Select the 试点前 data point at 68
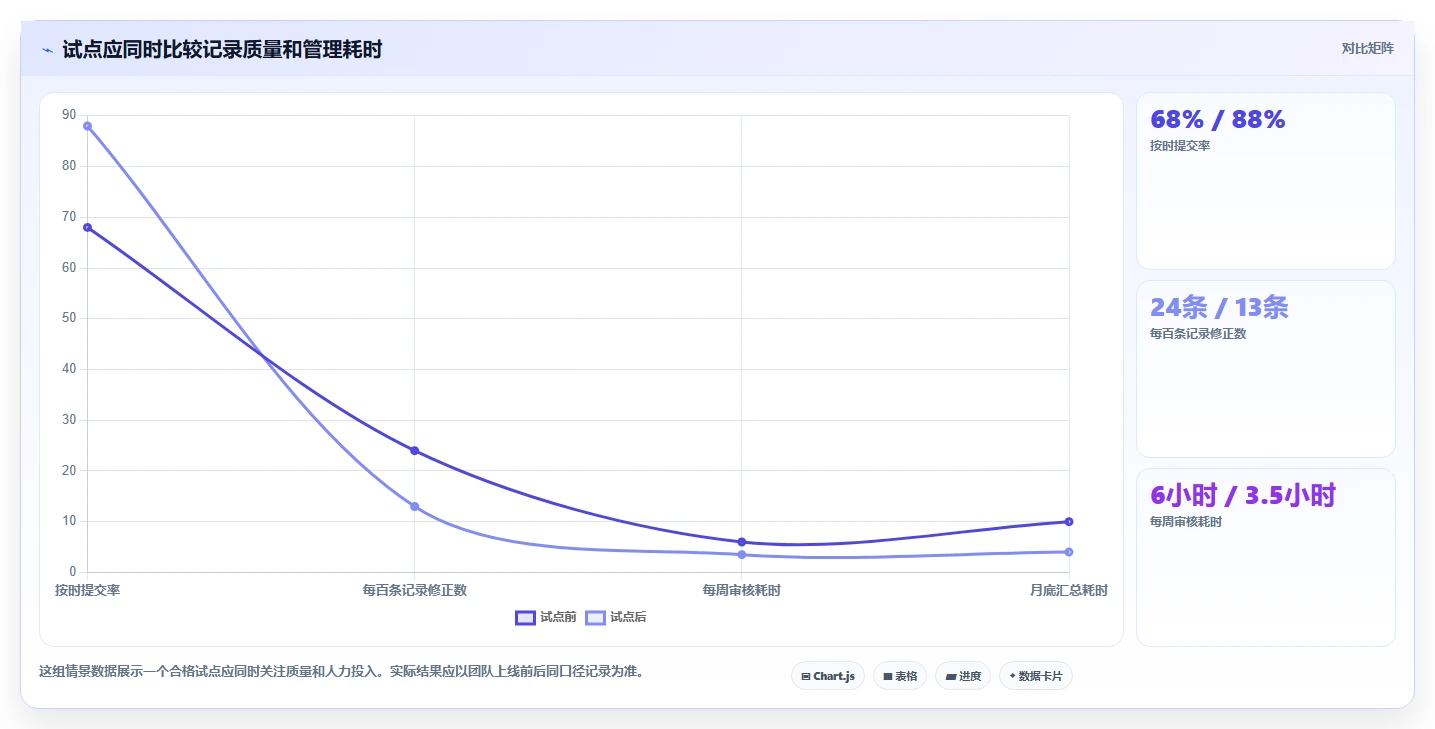Screen dimensions: 1435x729 [x=87, y=227]
